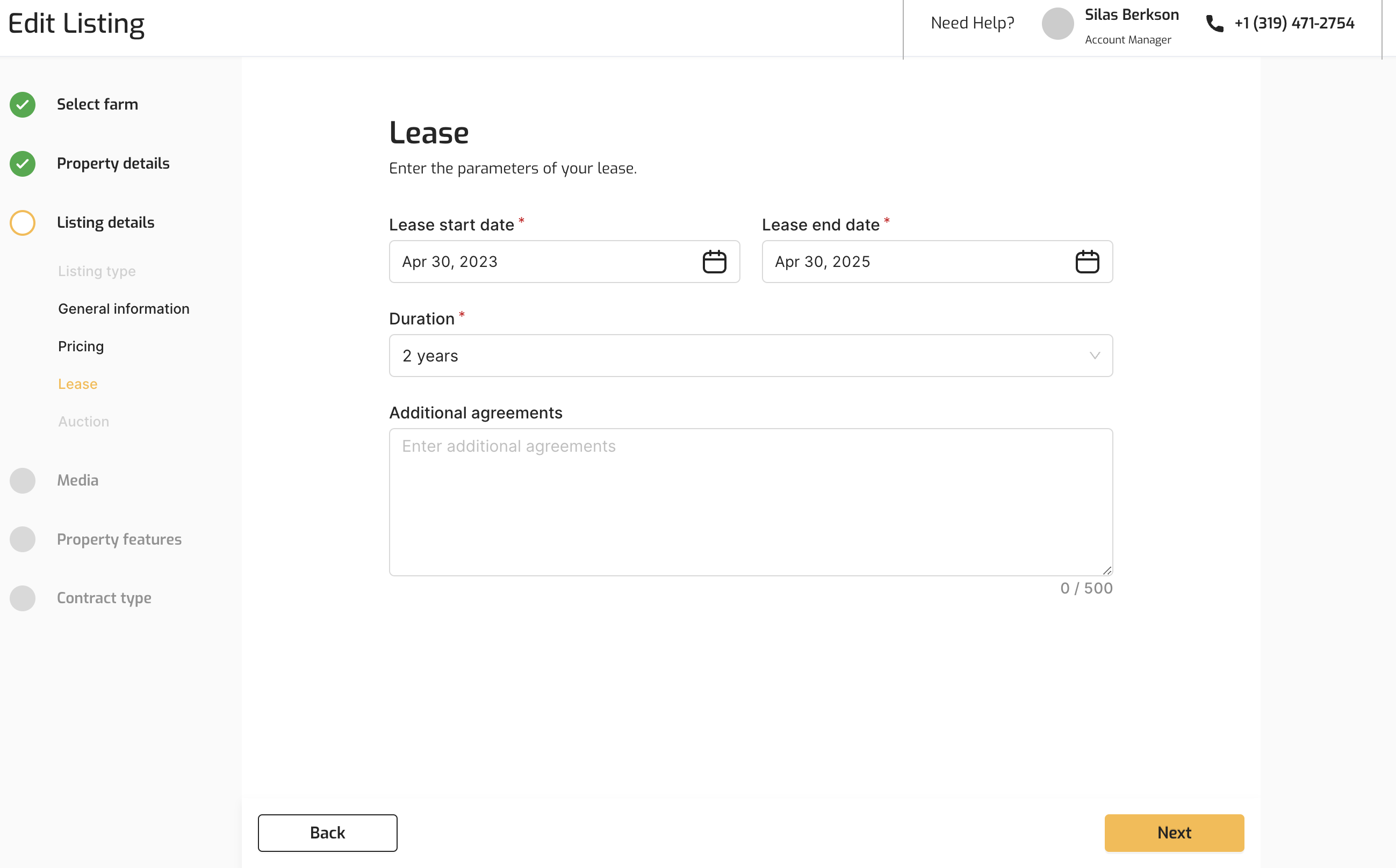Click the orange circle beside Listing details
This screenshot has height=868, width=1396.
(23, 223)
